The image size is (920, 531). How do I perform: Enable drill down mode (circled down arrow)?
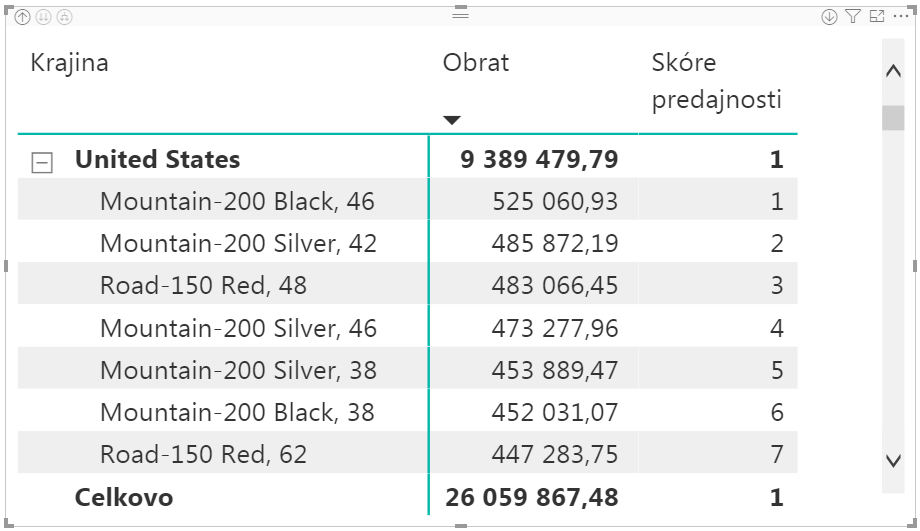[828, 16]
